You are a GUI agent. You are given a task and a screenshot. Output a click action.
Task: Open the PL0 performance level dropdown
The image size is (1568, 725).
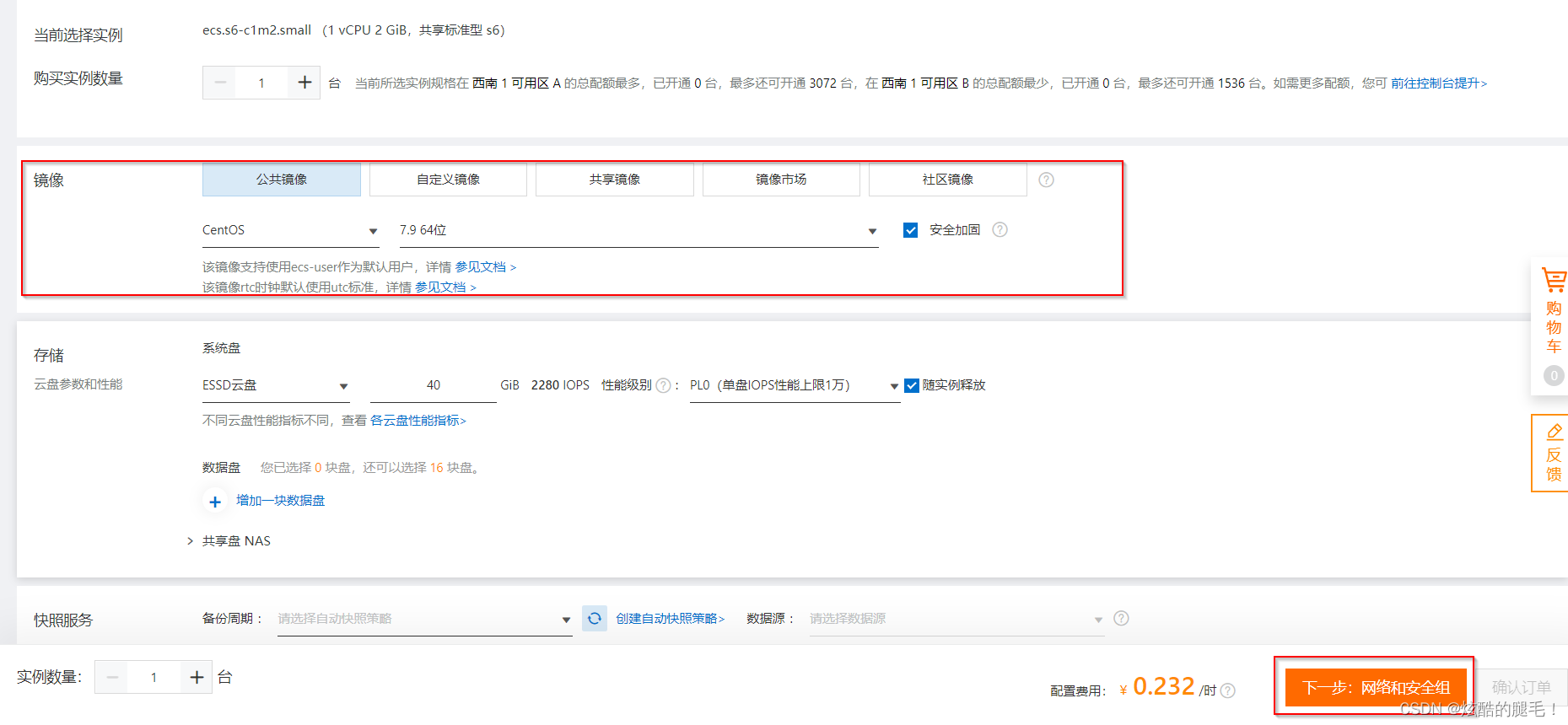[x=795, y=385]
